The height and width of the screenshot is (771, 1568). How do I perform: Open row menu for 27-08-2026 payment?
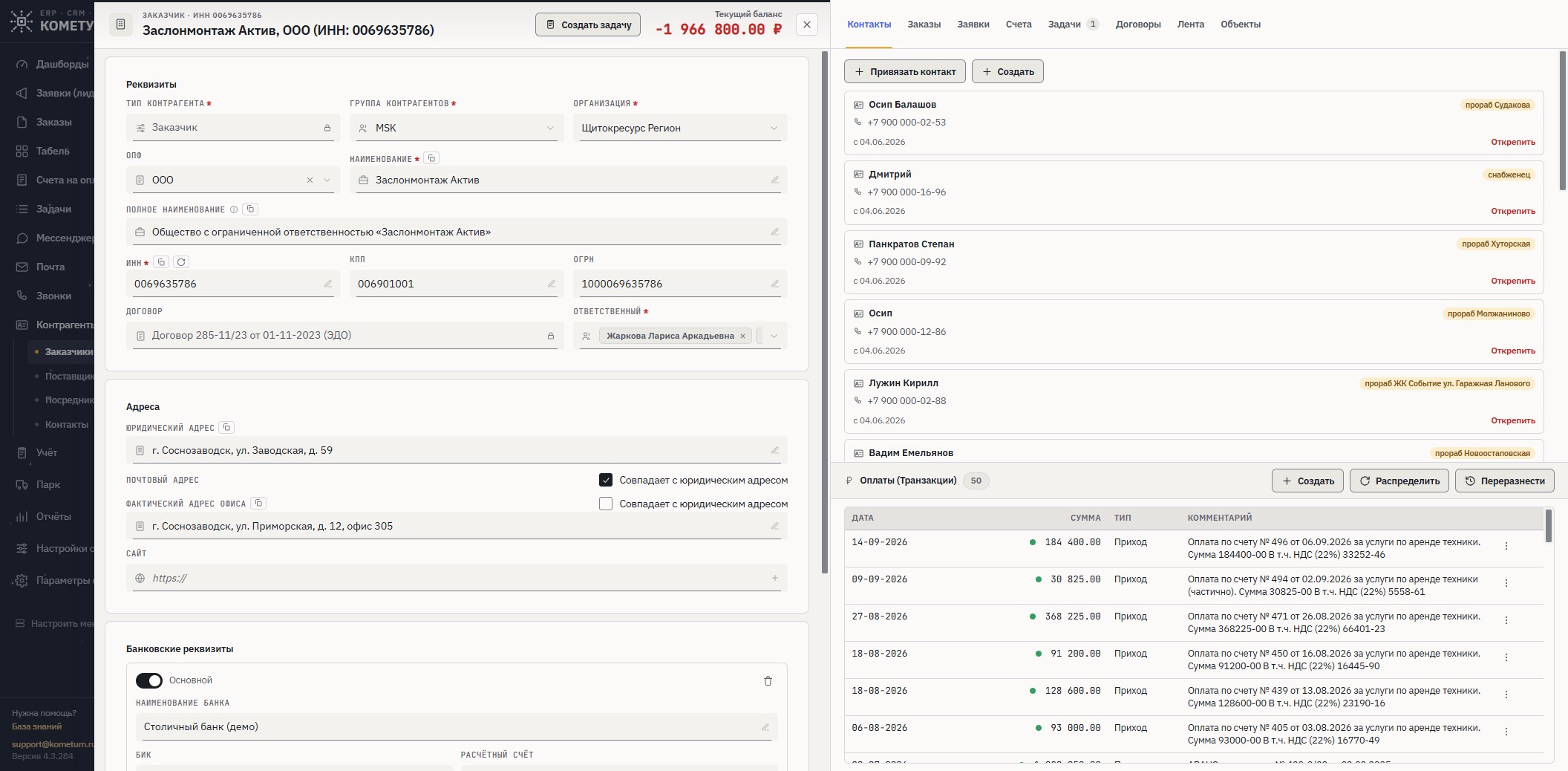[1506, 620]
